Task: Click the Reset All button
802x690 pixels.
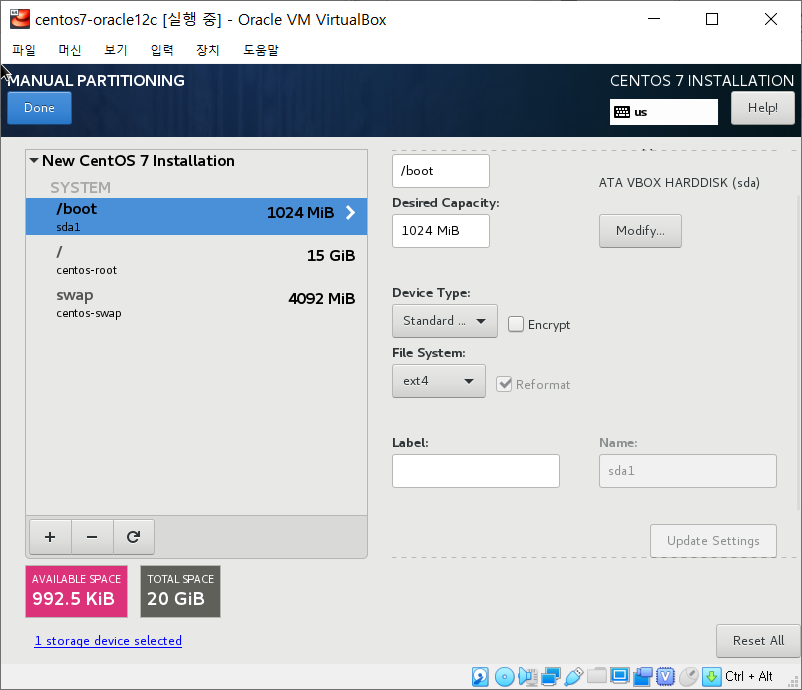Action: tap(758, 640)
